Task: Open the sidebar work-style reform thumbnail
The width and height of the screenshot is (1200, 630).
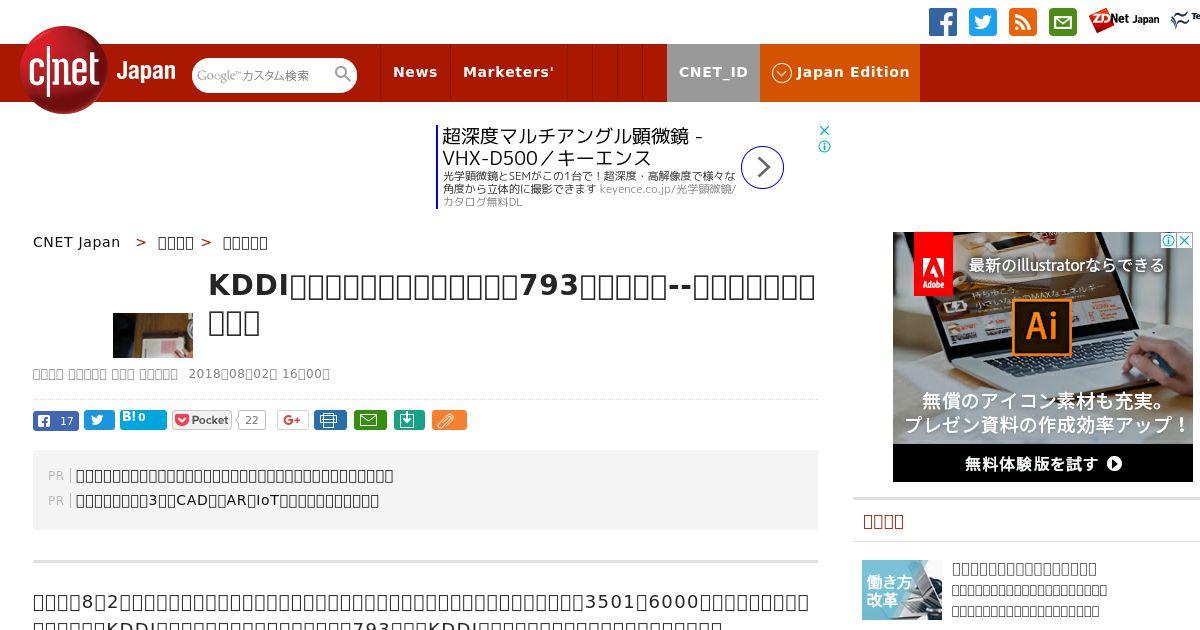Action: pos(902,590)
